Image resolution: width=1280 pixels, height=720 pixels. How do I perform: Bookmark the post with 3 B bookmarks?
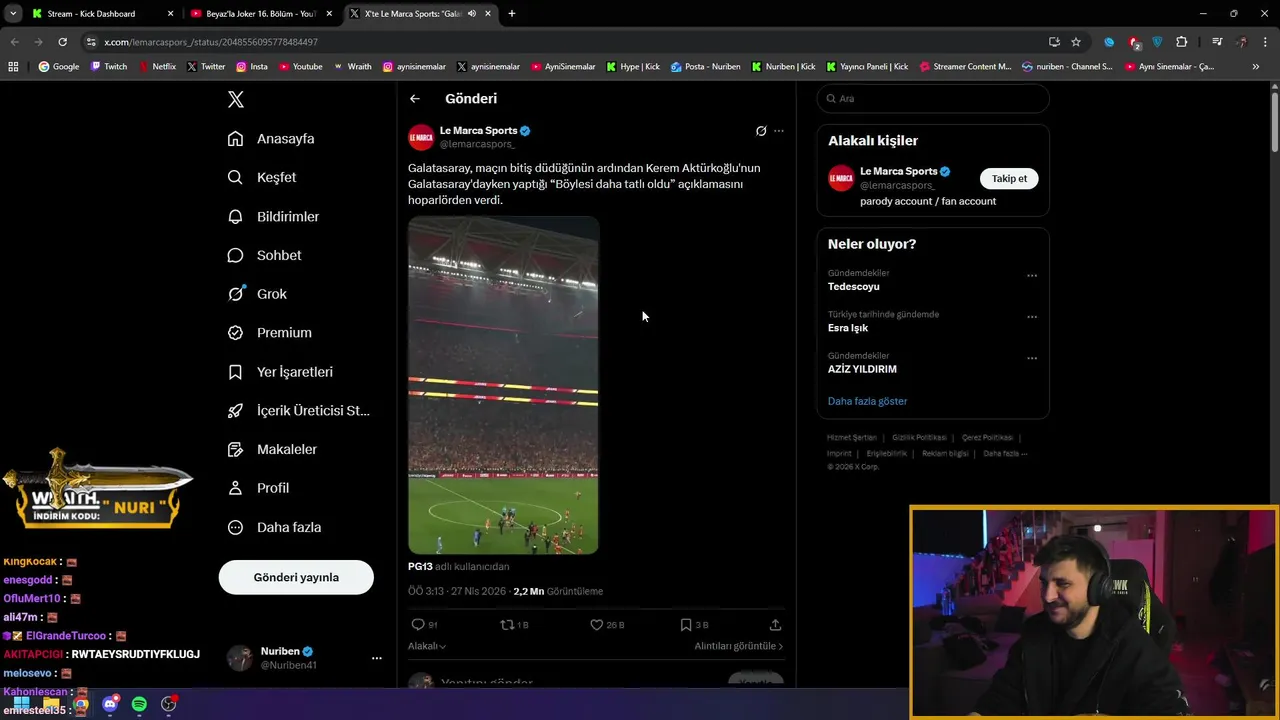pyautogui.click(x=685, y=625)
